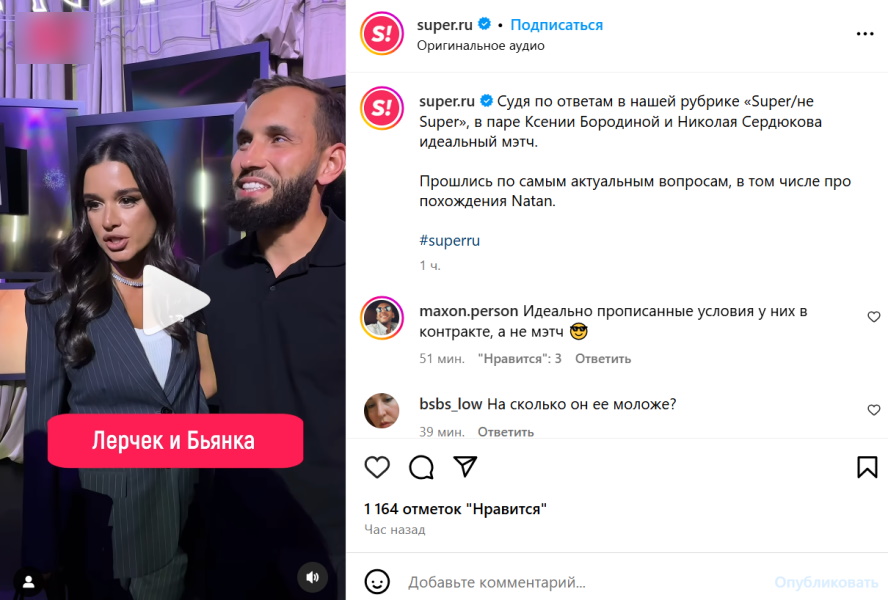The height and width of the screenshot is (600, 888).
Task: Play the video with the center play button
Action: tap(174, 300)
